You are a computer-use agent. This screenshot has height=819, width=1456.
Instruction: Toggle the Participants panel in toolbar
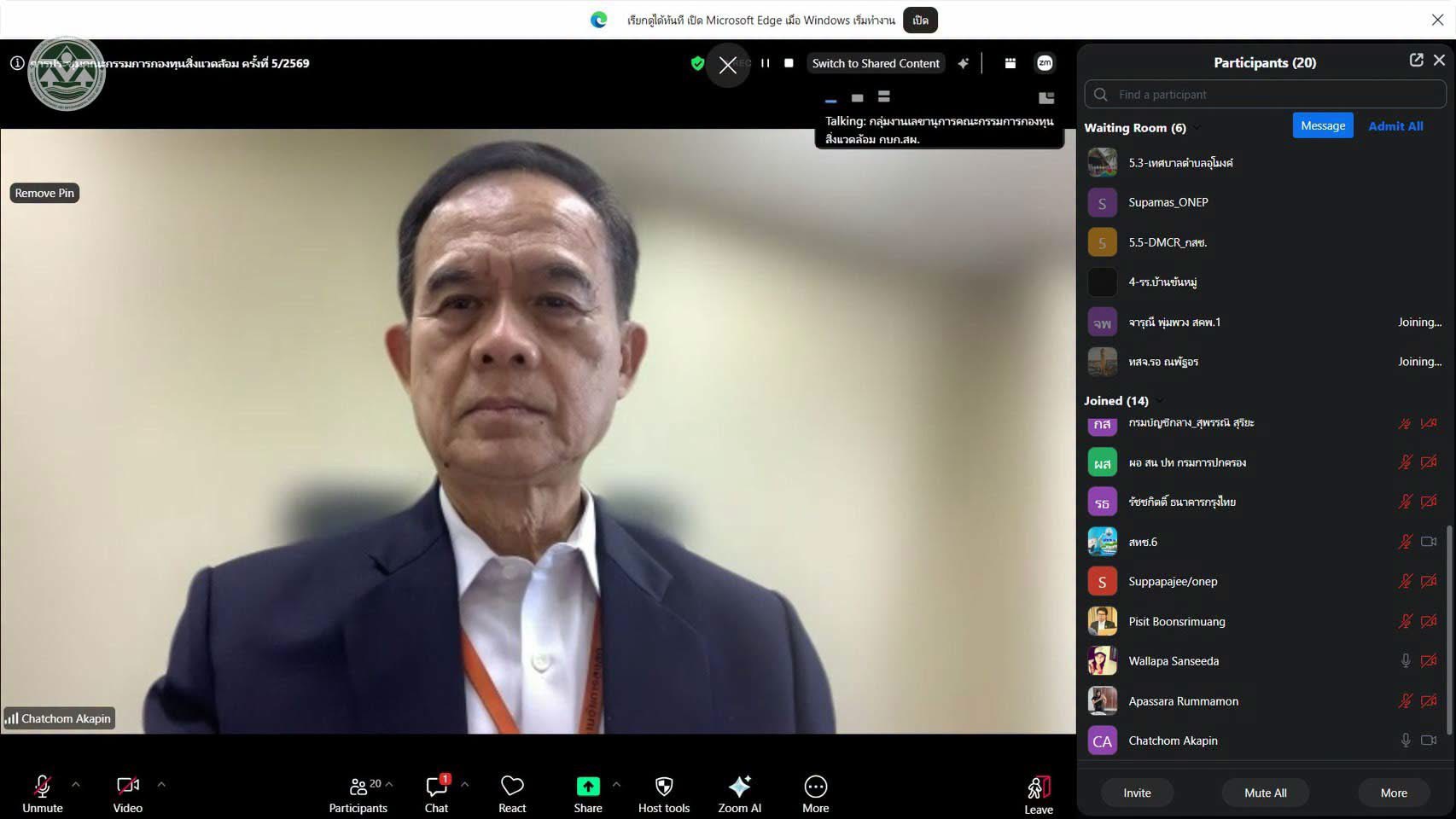tap(358, 793)
